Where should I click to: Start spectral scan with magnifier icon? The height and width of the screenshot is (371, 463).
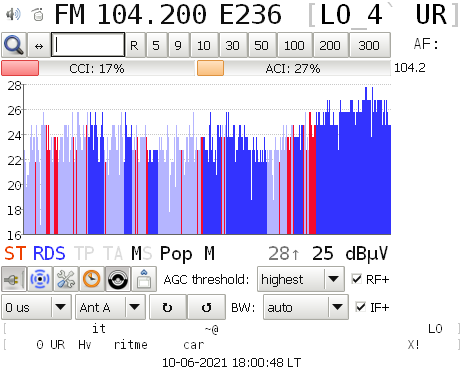[x=14, y=45]
